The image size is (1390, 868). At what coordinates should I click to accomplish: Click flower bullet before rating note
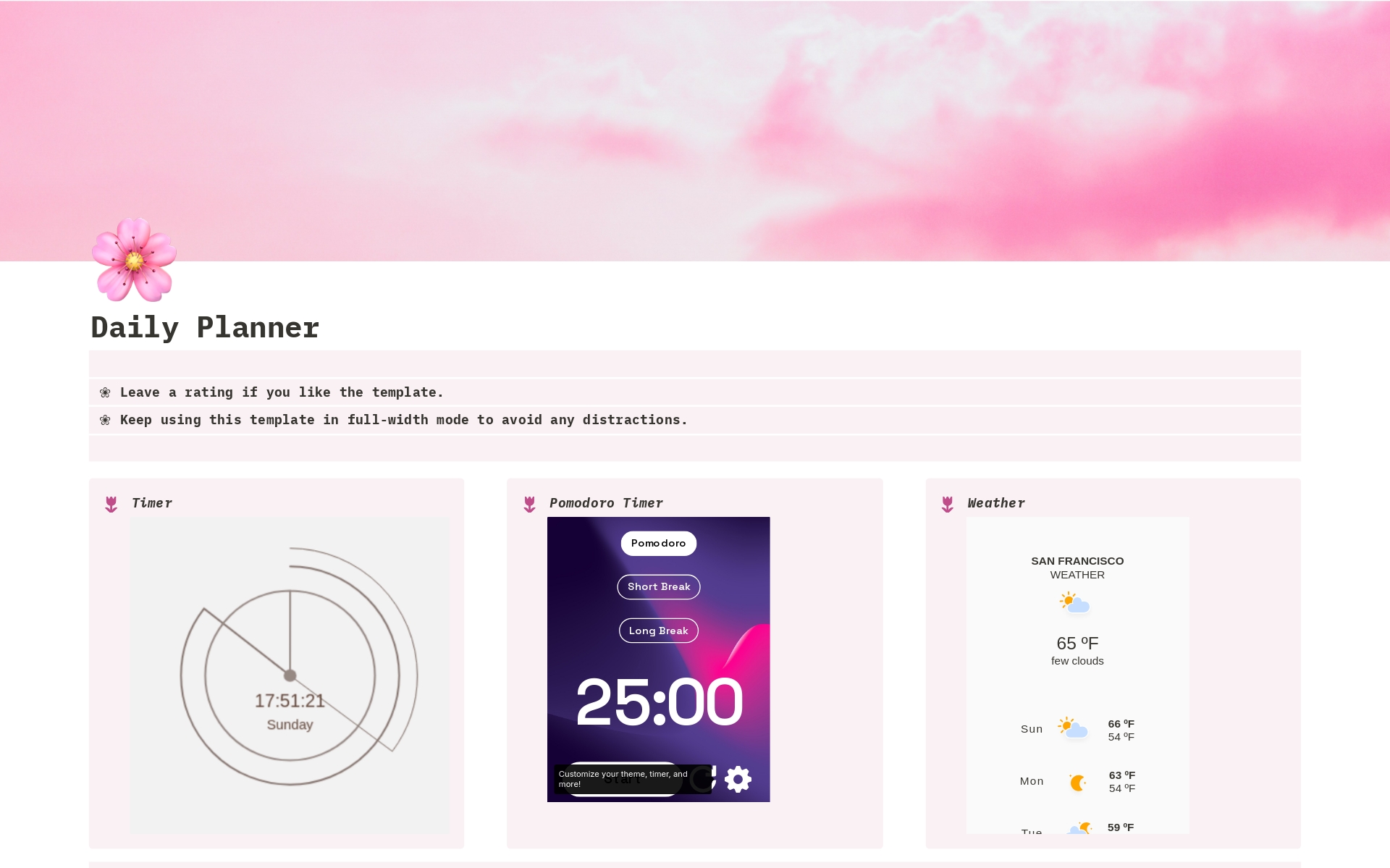105,392
